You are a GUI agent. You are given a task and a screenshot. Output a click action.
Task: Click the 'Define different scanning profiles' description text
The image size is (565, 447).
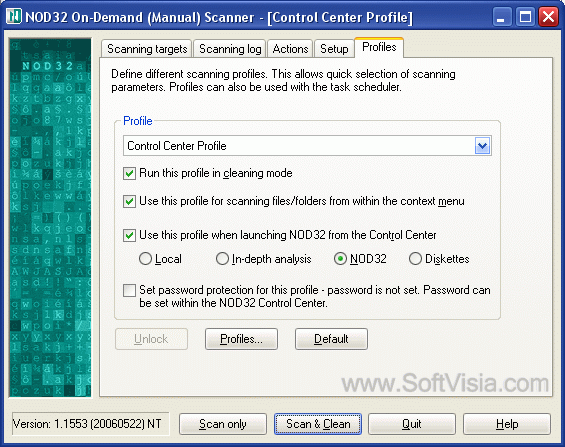pos(283,80)
